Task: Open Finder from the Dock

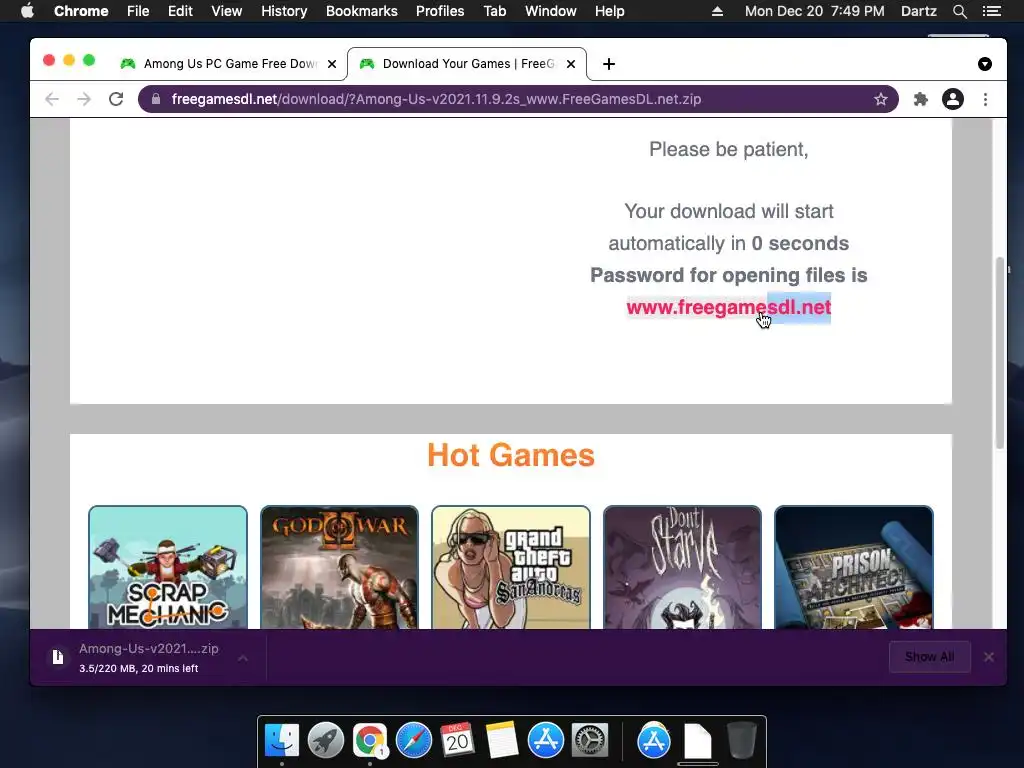Action: [282, 741]
